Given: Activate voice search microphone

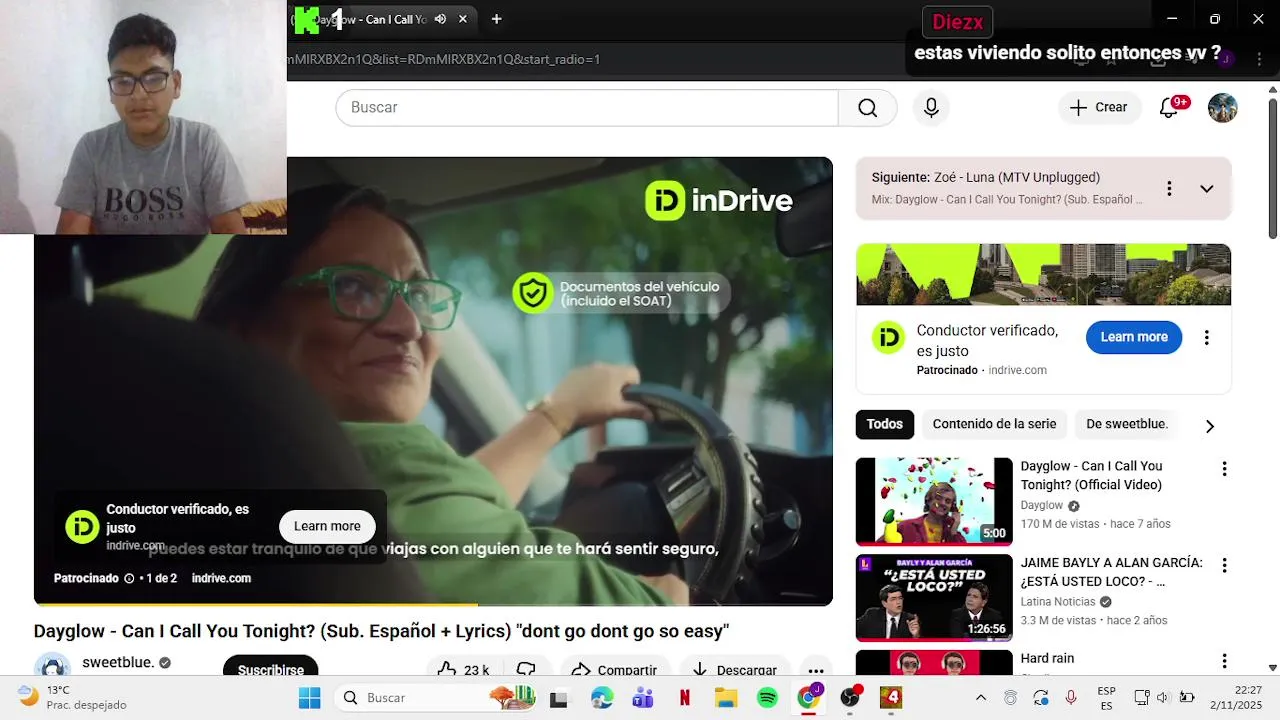Looking at the screenshot, I should [x=931, y=108].
